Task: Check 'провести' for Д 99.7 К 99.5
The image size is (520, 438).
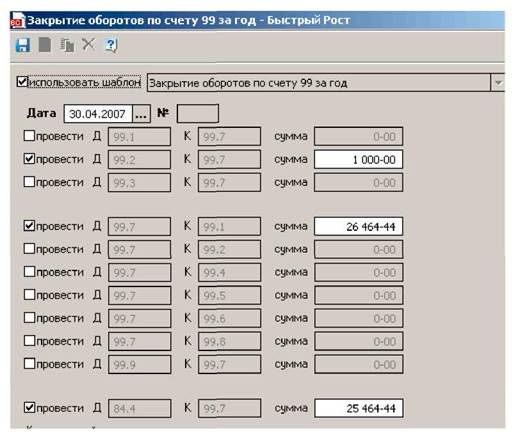Action: click(x=29, y=295)
